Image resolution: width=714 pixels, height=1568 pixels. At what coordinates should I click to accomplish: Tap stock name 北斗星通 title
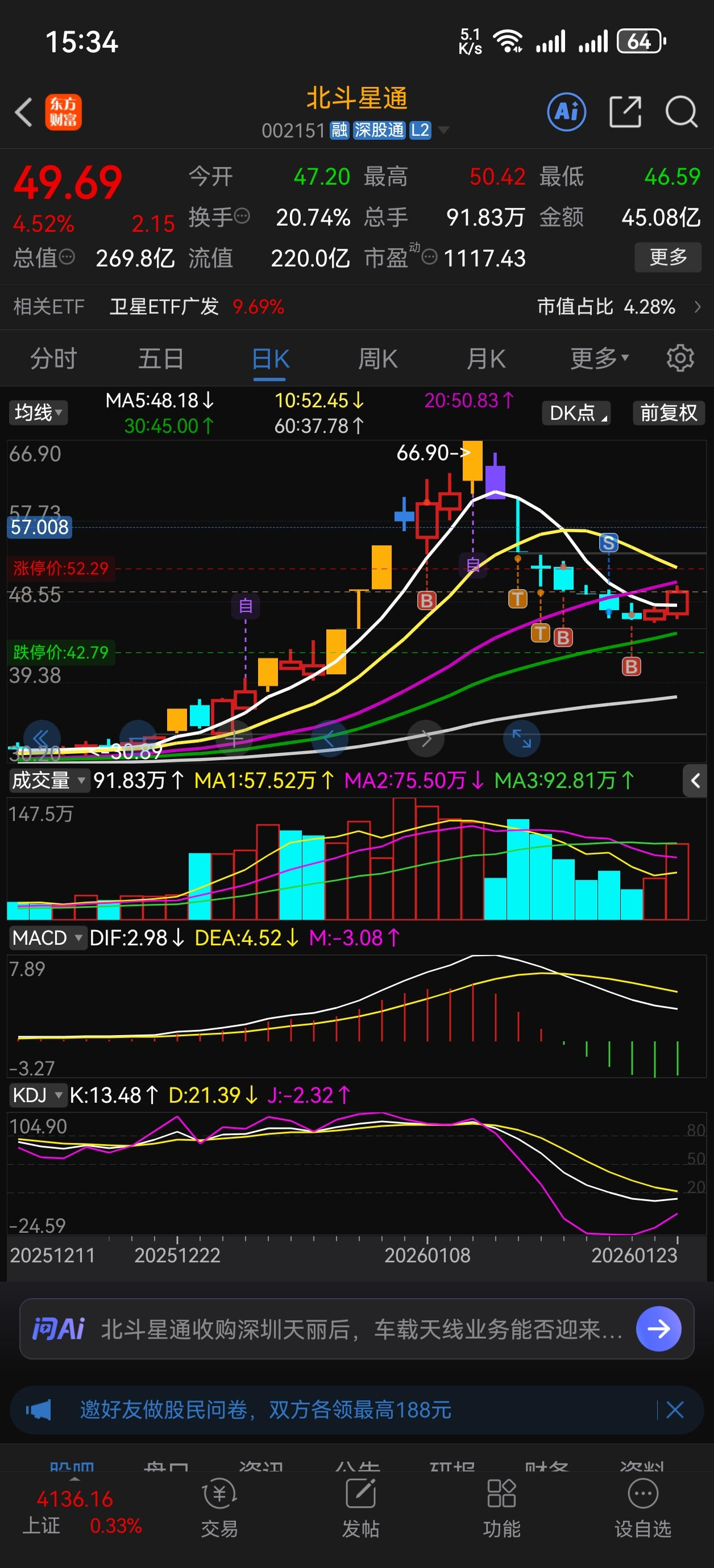[x=357, y=98]
